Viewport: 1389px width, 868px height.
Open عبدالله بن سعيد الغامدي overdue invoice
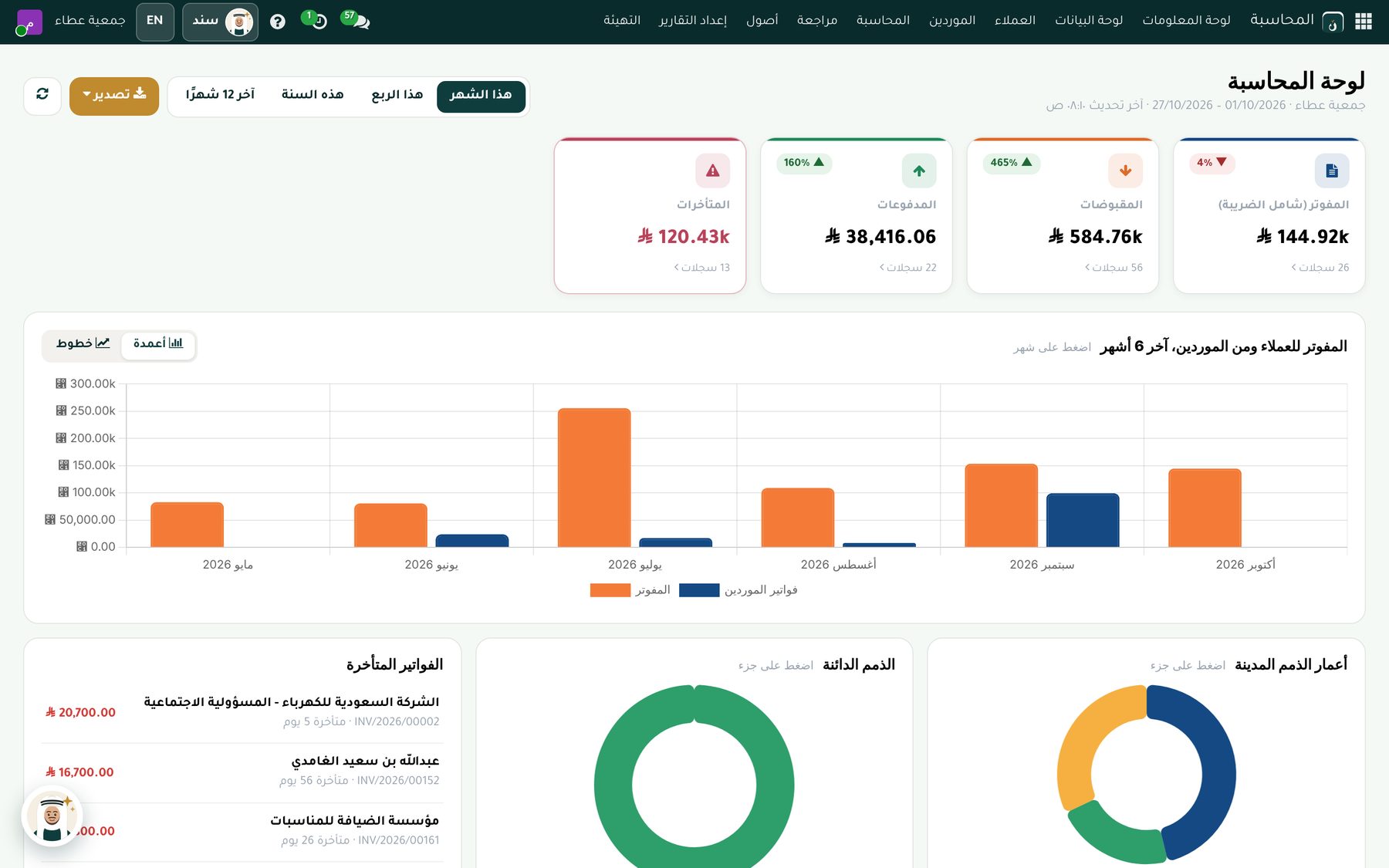pyautogui.click(x=242, y=772)
